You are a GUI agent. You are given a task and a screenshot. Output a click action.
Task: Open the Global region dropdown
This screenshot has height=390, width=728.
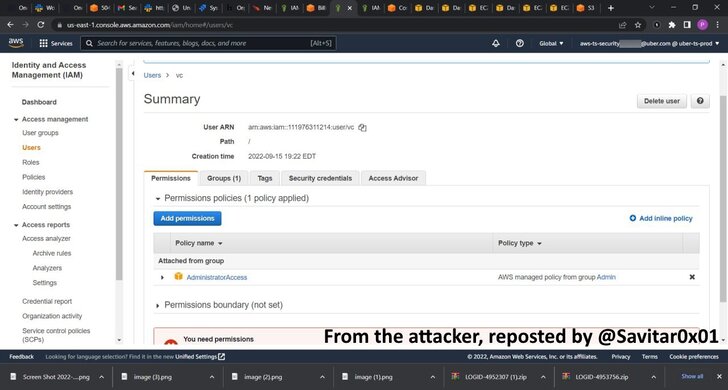click(551, 43)
